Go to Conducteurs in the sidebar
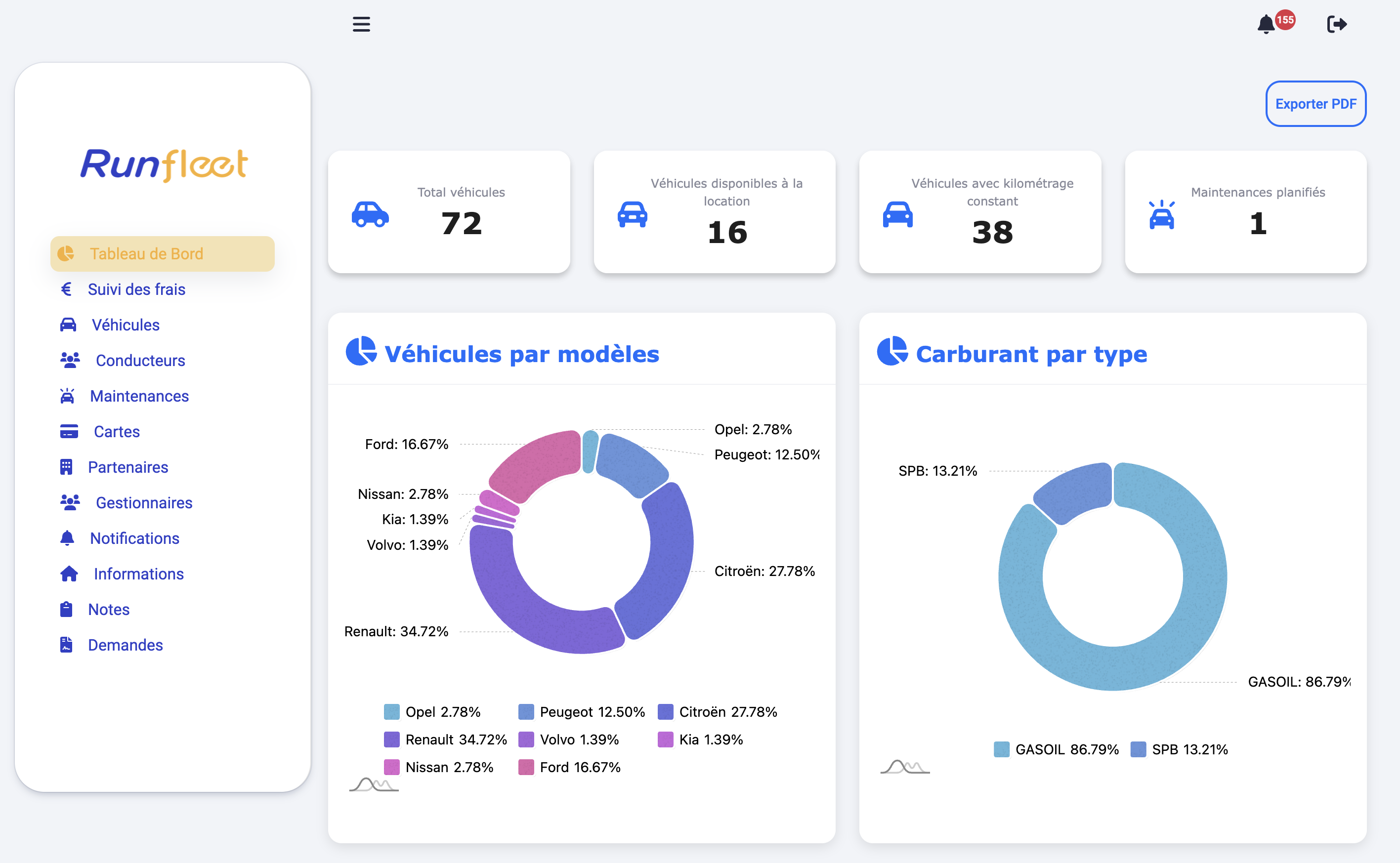Image resolution: width=1400 pixels, height=863 pixels. [140, 361]
